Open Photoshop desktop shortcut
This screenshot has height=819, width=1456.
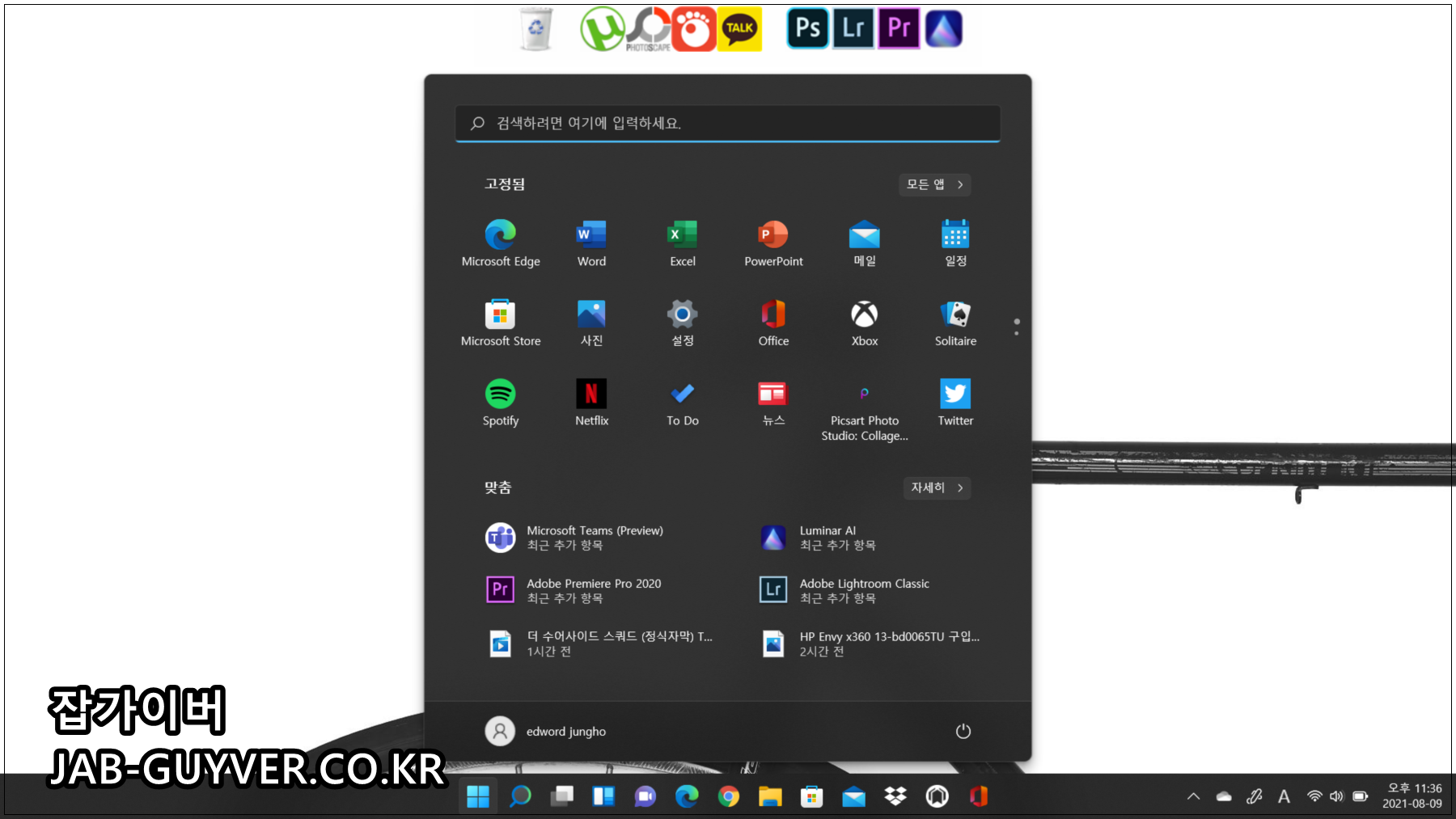click(x=808, y=28)
